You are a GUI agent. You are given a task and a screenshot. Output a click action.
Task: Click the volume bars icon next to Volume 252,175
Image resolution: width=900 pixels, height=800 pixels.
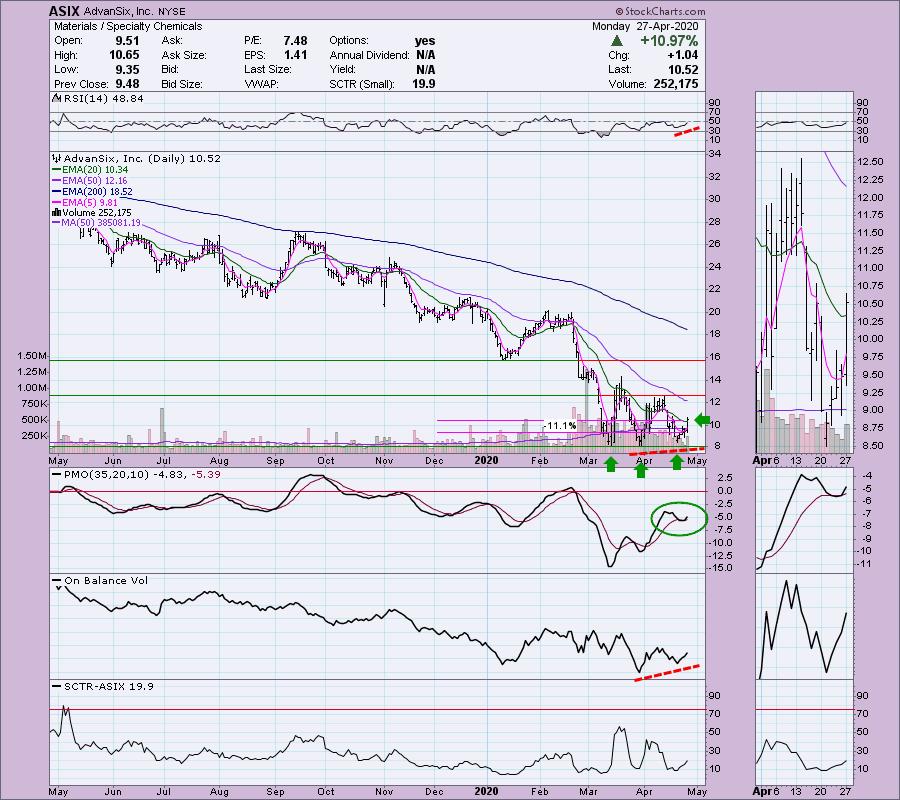(x=56, y=212)
